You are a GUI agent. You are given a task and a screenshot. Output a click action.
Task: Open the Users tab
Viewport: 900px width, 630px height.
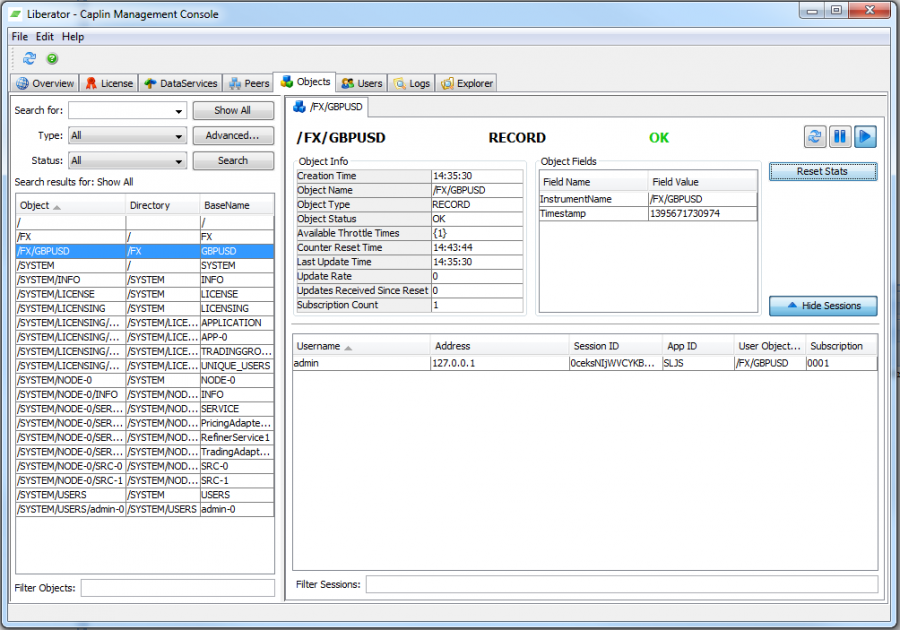coord(362,83)
